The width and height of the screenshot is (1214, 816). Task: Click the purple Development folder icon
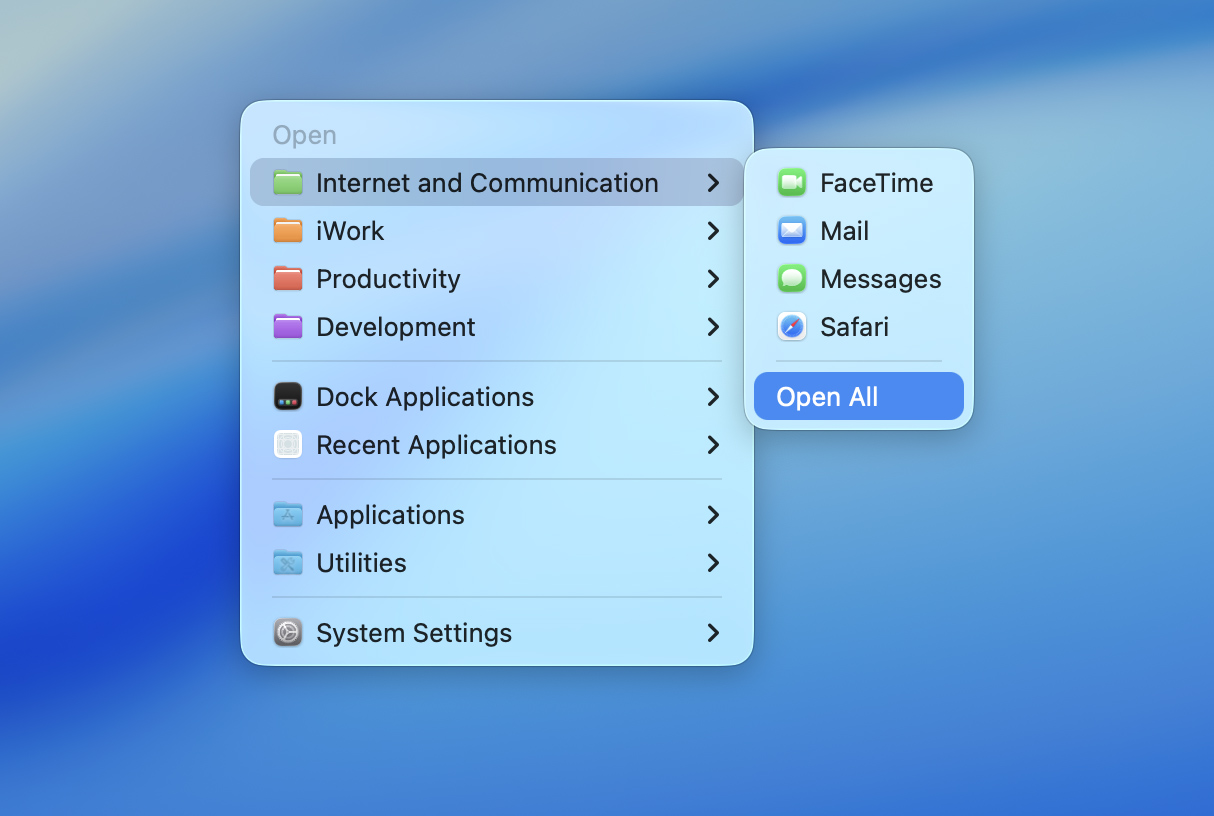tap(288, 327)
